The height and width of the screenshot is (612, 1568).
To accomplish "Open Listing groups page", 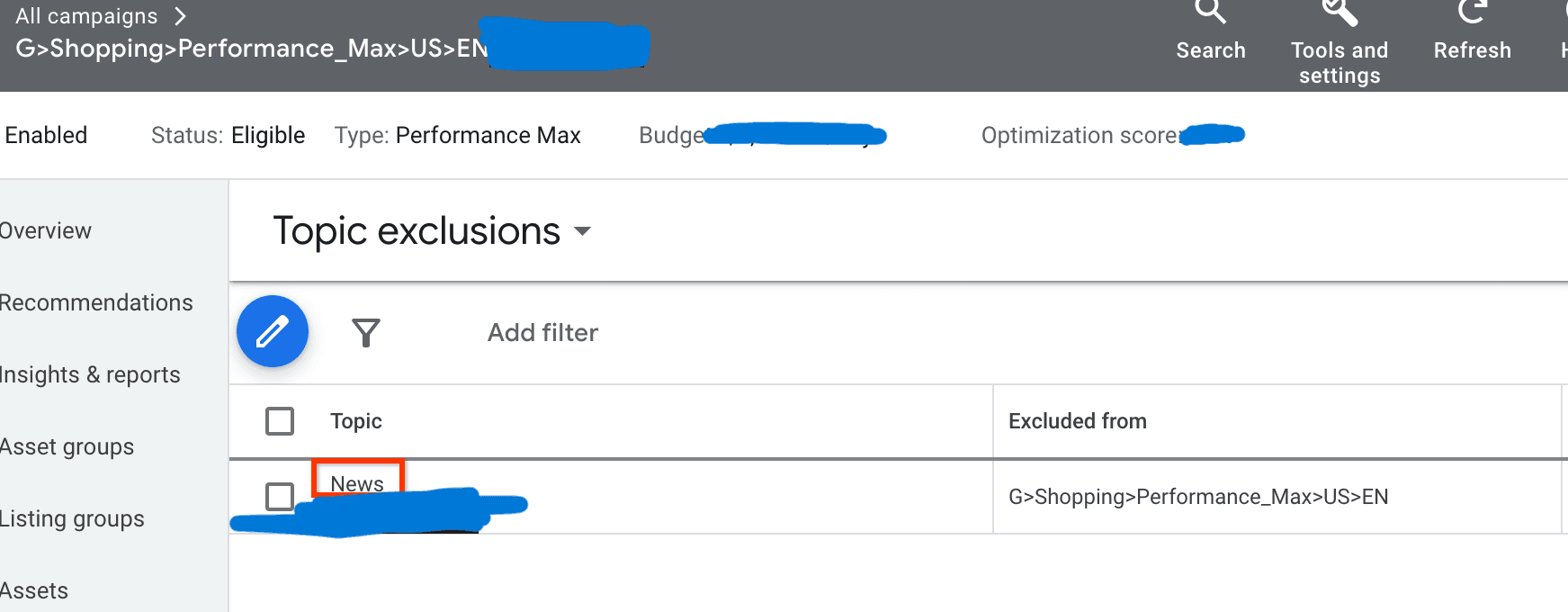I will (72, 518).
